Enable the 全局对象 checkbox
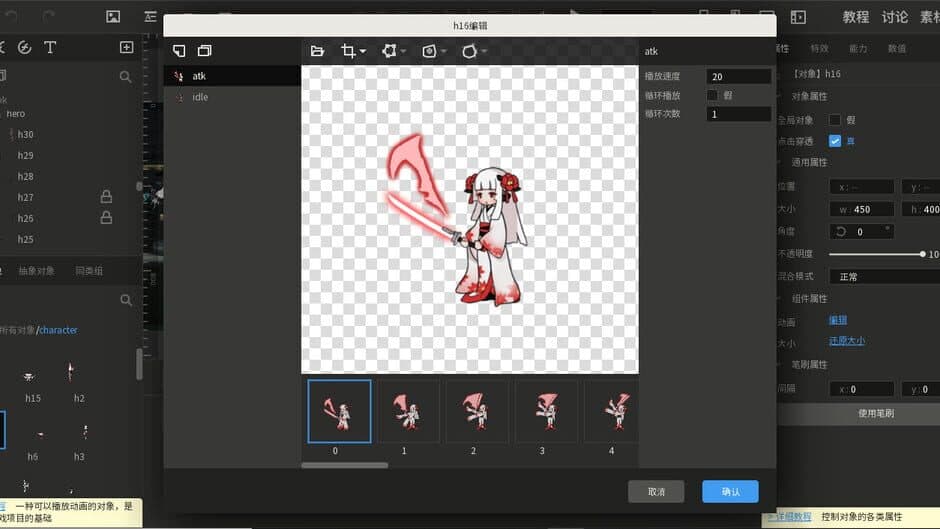Screen dimensions: 940x529 click(x=834, y=120)
